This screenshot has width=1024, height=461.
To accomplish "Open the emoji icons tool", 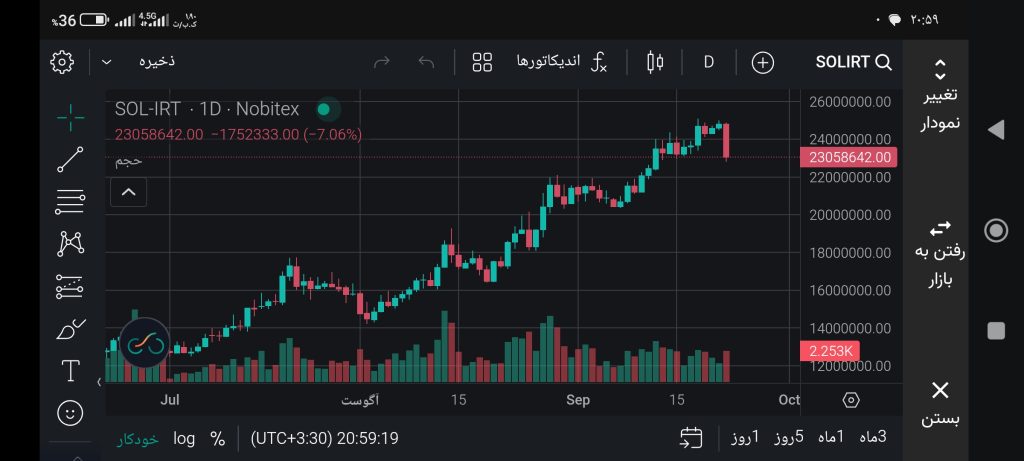I will pyautogui.click(x=71, y=413).
